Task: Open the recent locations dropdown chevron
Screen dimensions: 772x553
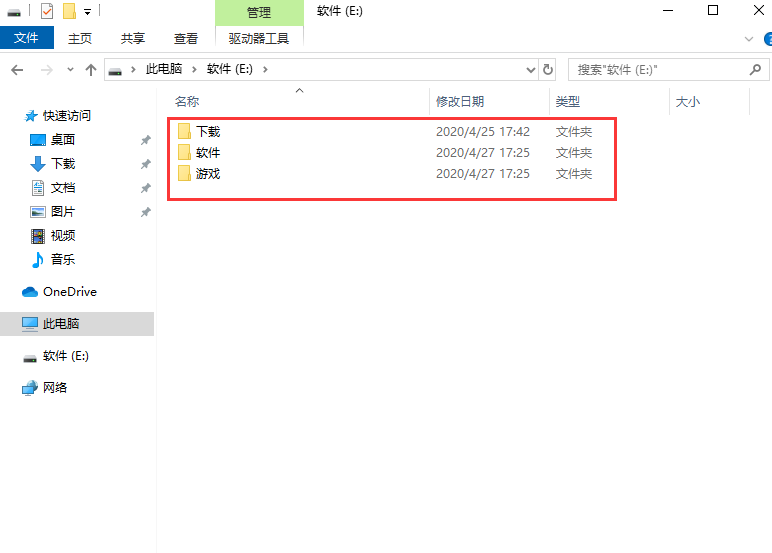Action: (x=70, y=70)
